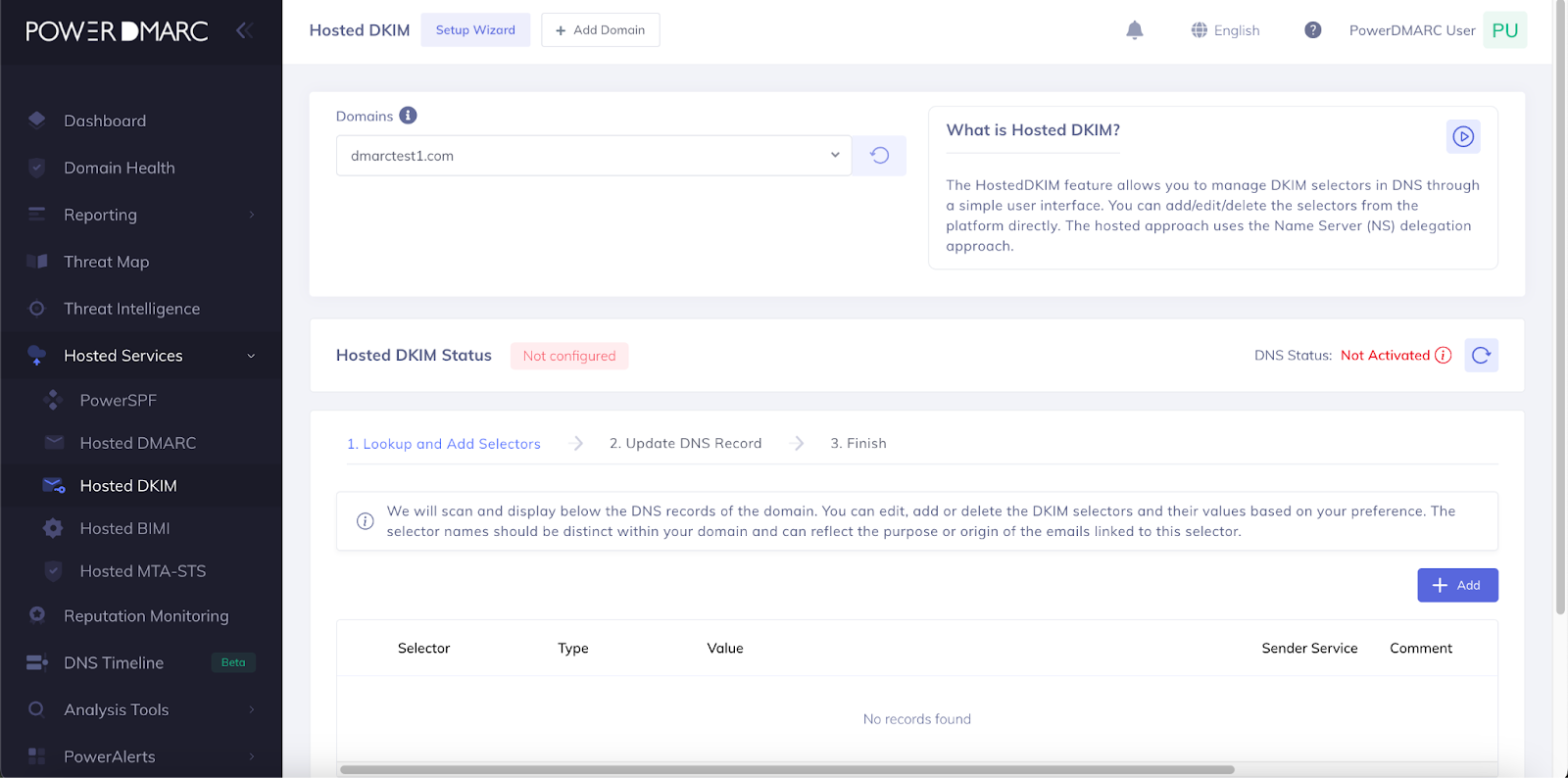Click the Reporting sidebar icon
Viewport: 1568px width, 778px height.
tap(37, 215)
